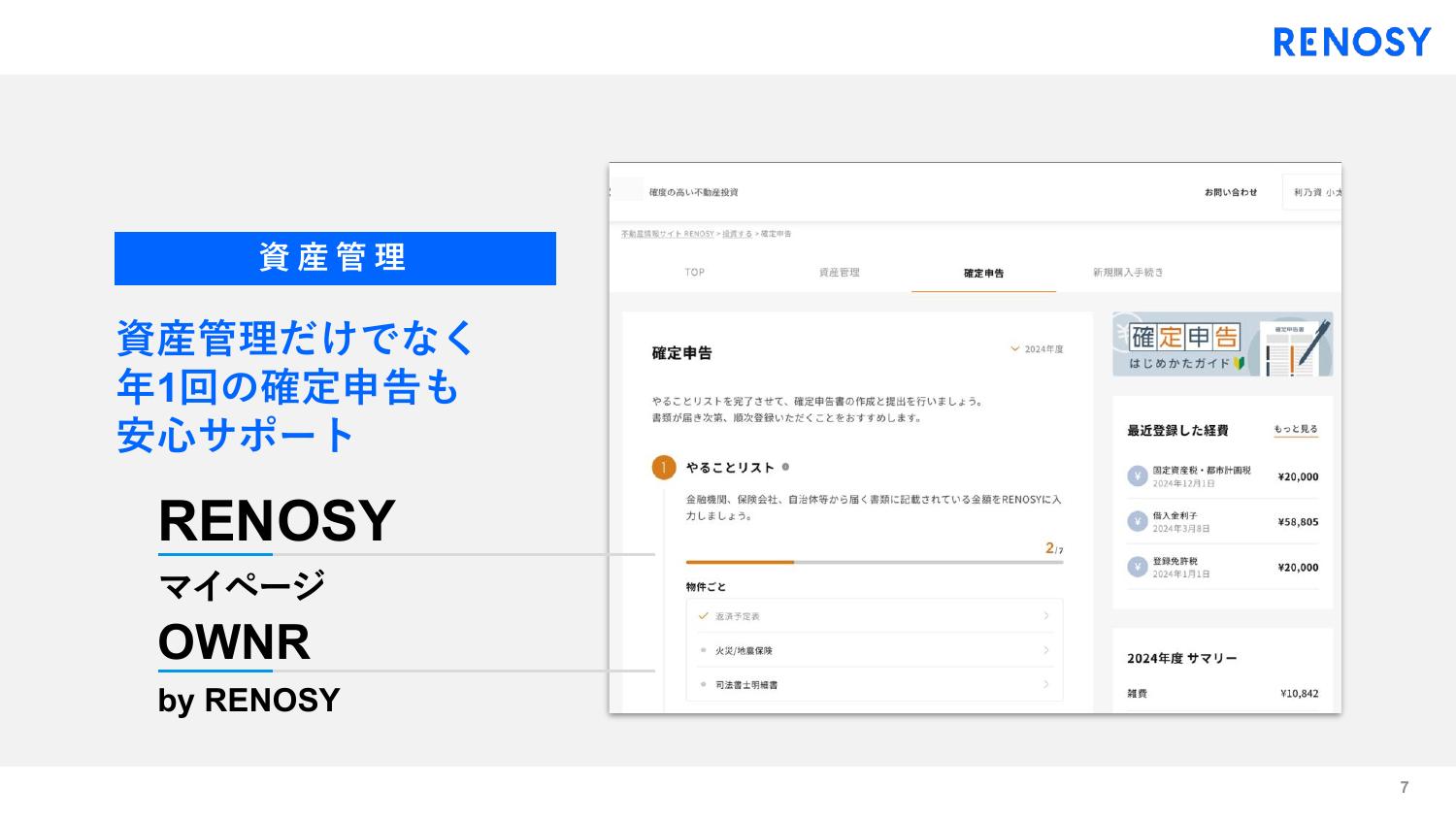Click the orange step 1 circle icon
The height and width of the screenshot is (819, 1456).
[x=664, y=468]
